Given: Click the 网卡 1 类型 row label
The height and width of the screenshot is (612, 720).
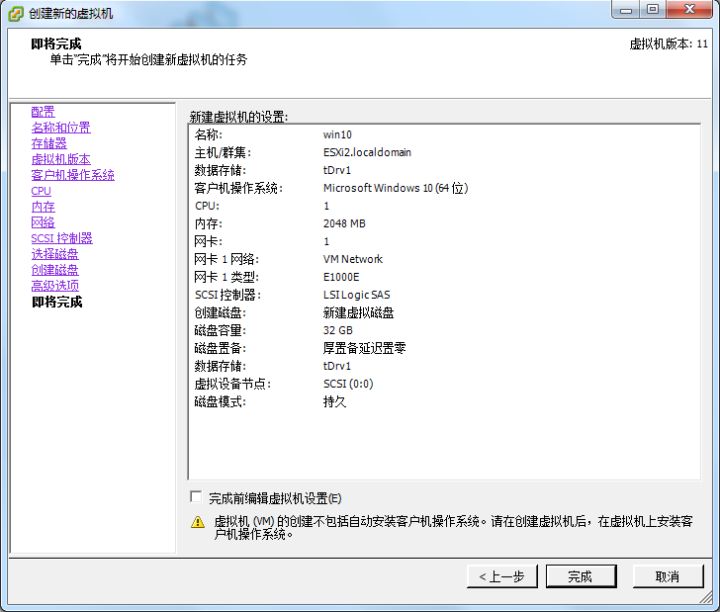Looking at the screenshot, I should click(x=226, y=277).
